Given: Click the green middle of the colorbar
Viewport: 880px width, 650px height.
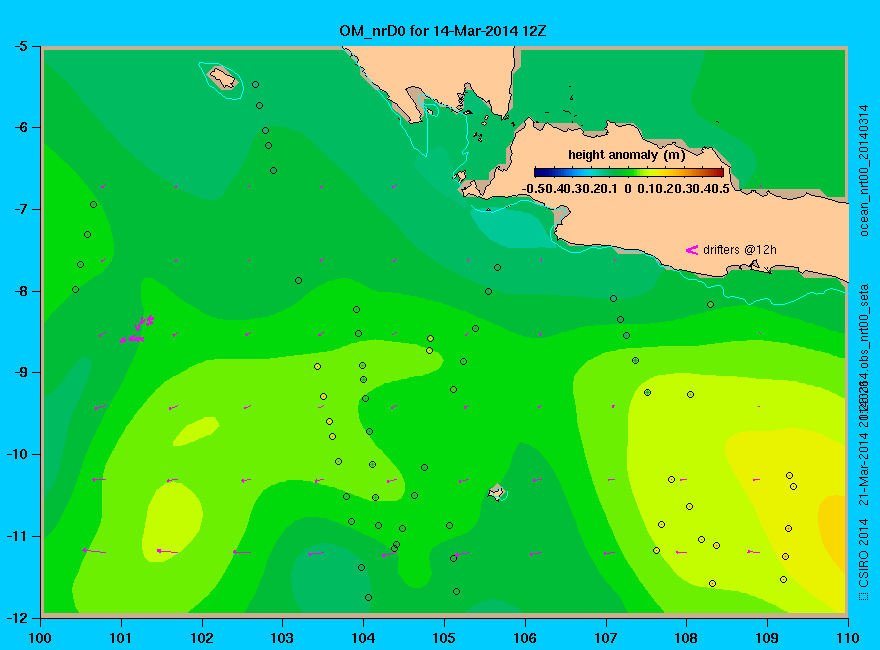Looking at the screenshot, I should click(x=629, y=172).
